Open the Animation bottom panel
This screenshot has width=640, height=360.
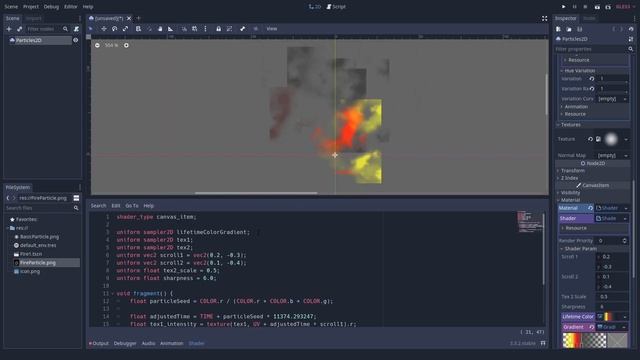coord(171,344)
